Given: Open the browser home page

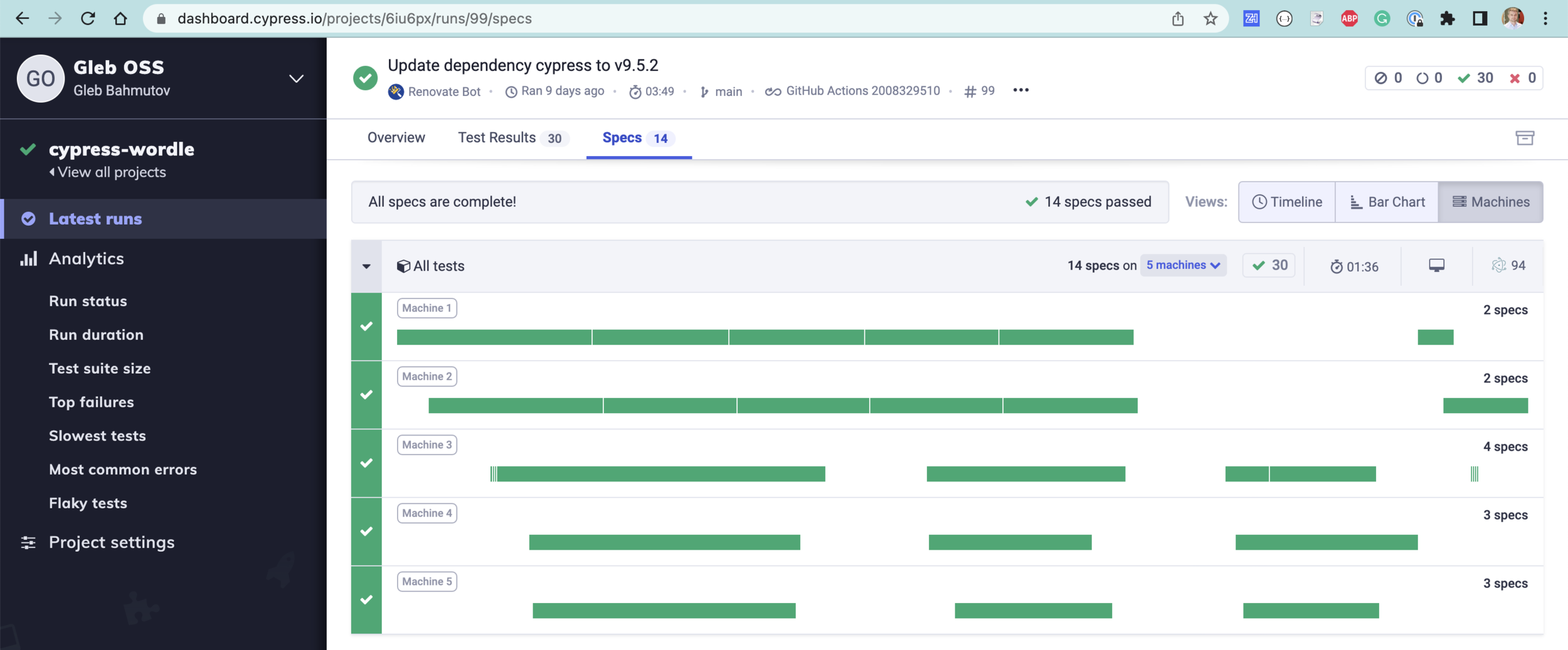Looking at the screenshot, I should pos(120,19).
